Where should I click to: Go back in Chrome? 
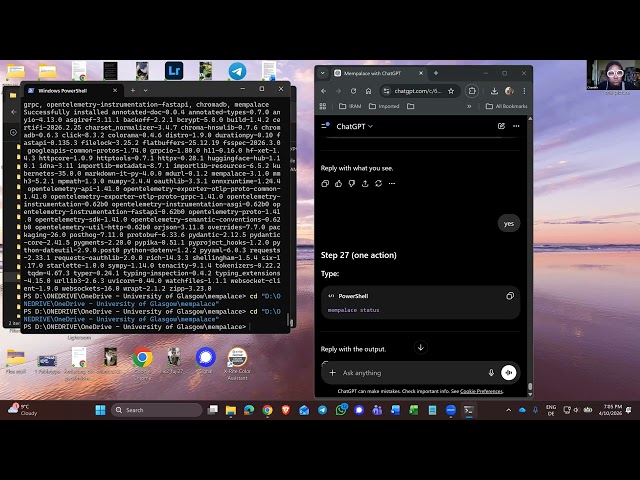click(x=324, y=91)
